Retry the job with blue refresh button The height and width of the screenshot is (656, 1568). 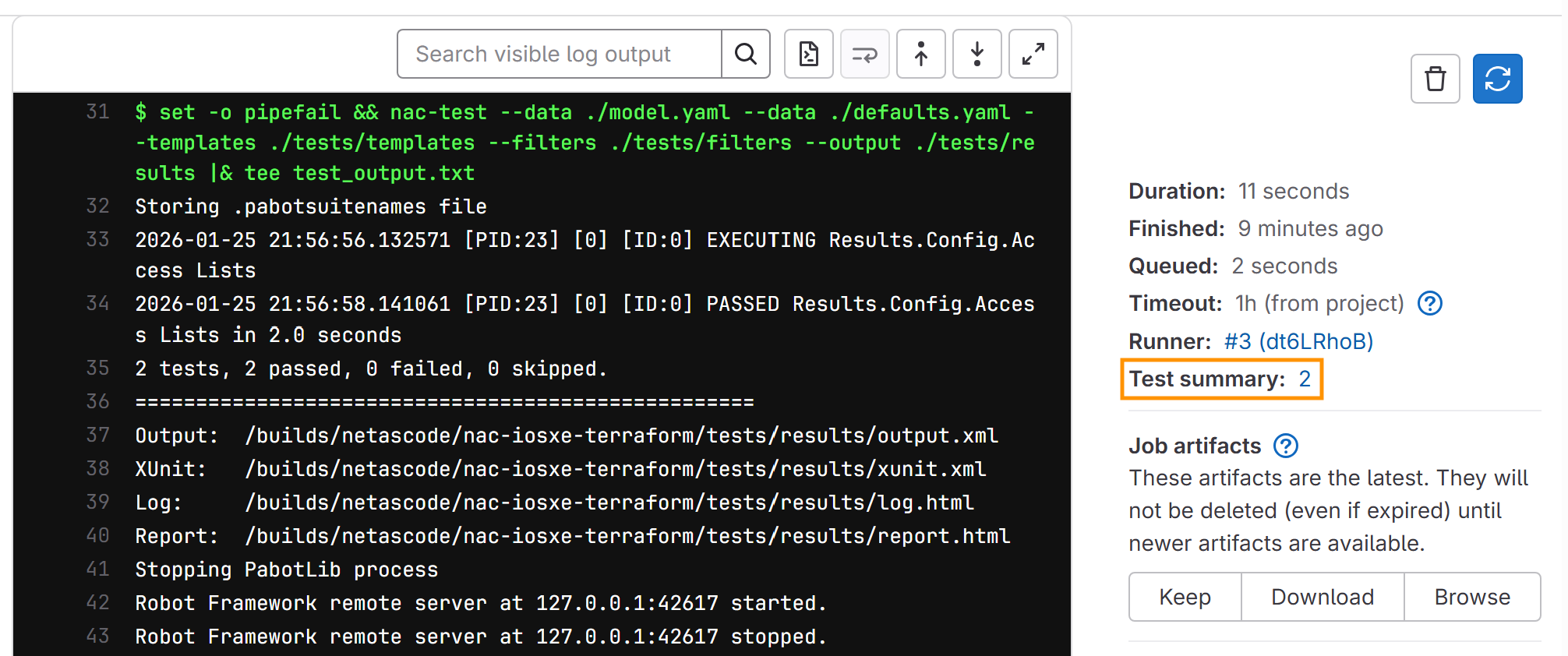1497,79
